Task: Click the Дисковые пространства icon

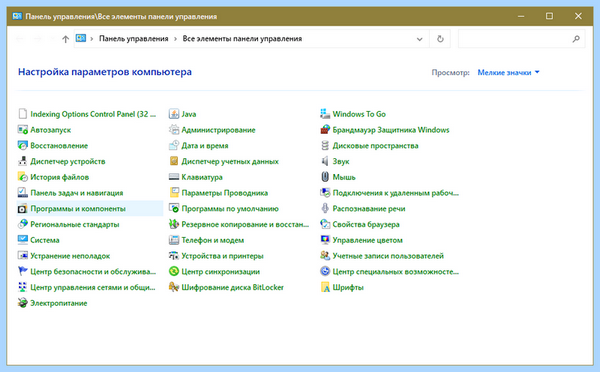Action: tap(325, 145)
